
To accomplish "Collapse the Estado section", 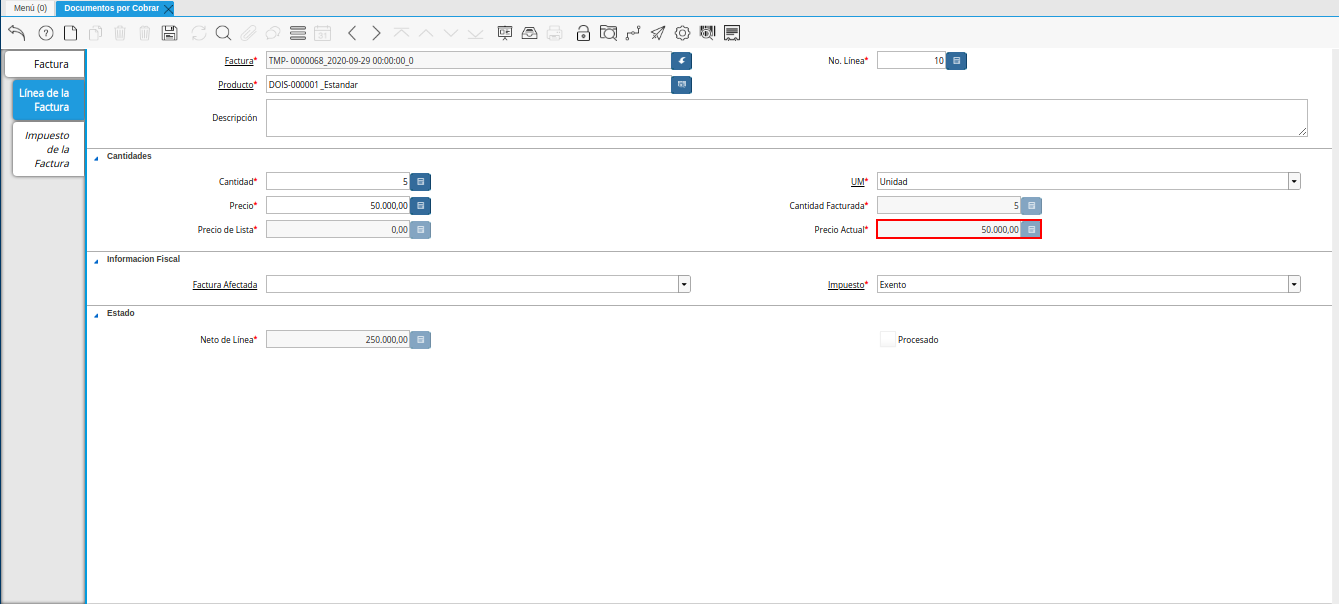I will [96, 314].
